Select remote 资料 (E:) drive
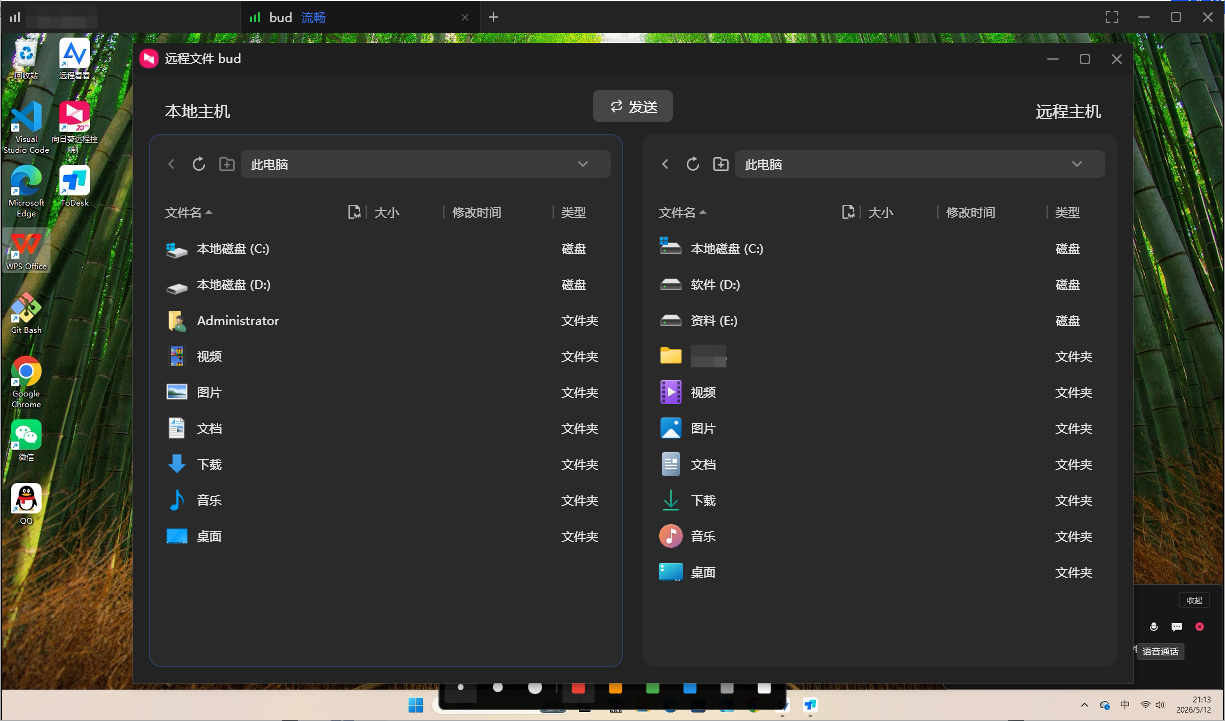 coord(880,321)
